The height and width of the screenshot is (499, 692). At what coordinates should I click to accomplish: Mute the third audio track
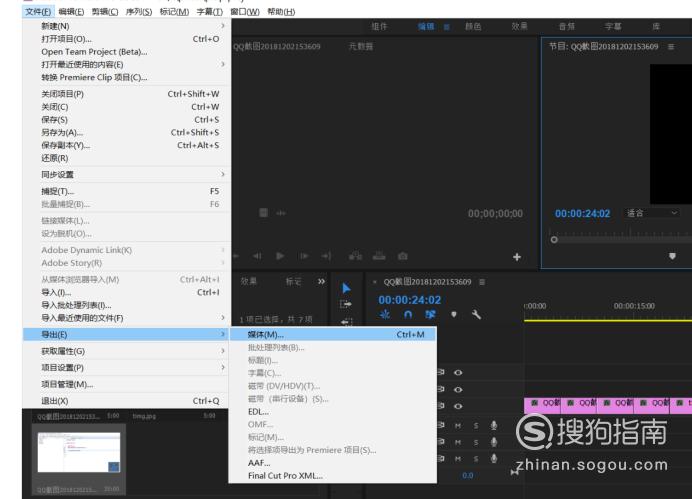point(458,459)
